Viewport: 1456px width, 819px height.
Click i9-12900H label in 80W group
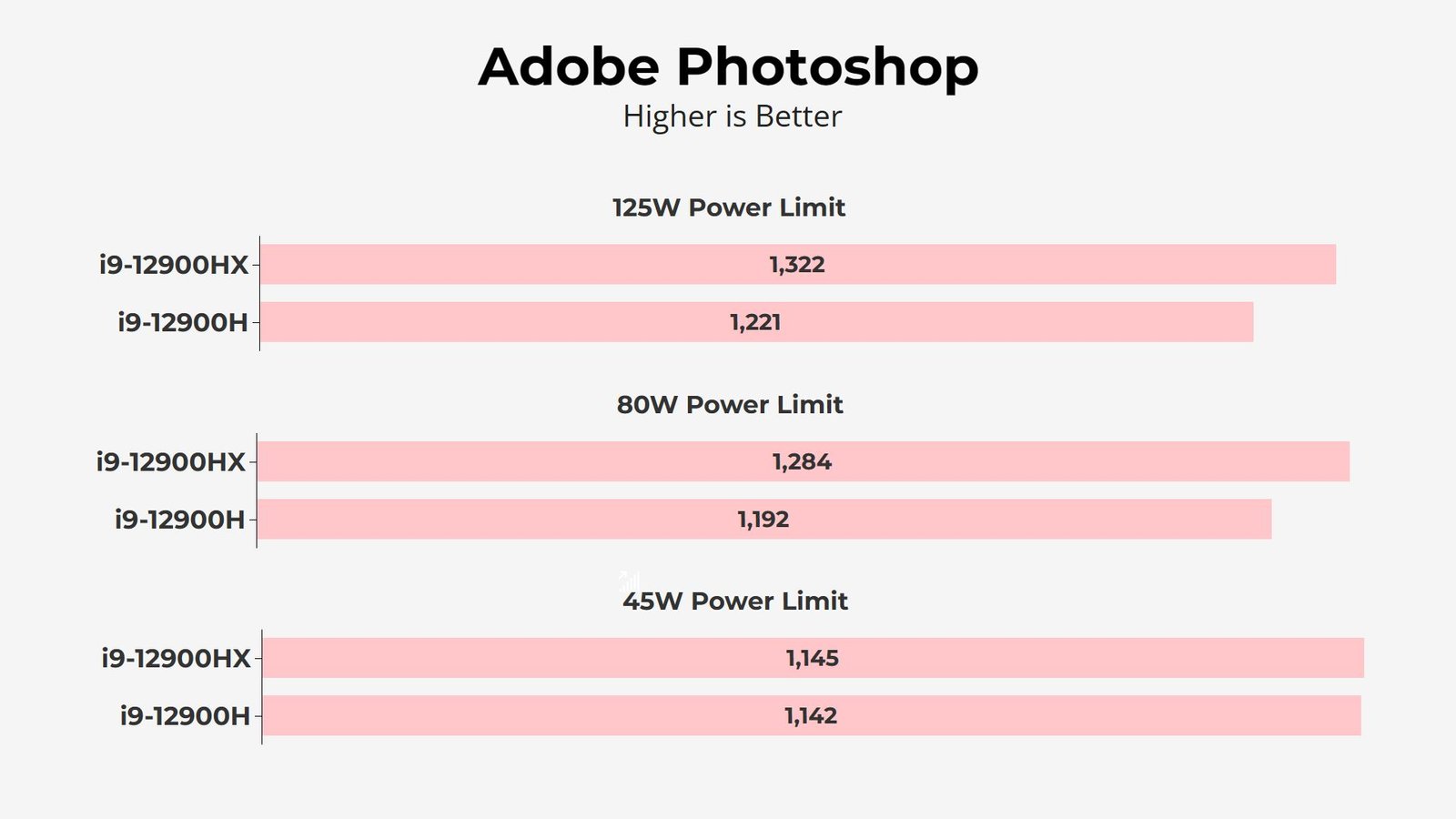[x=180, y=520]
